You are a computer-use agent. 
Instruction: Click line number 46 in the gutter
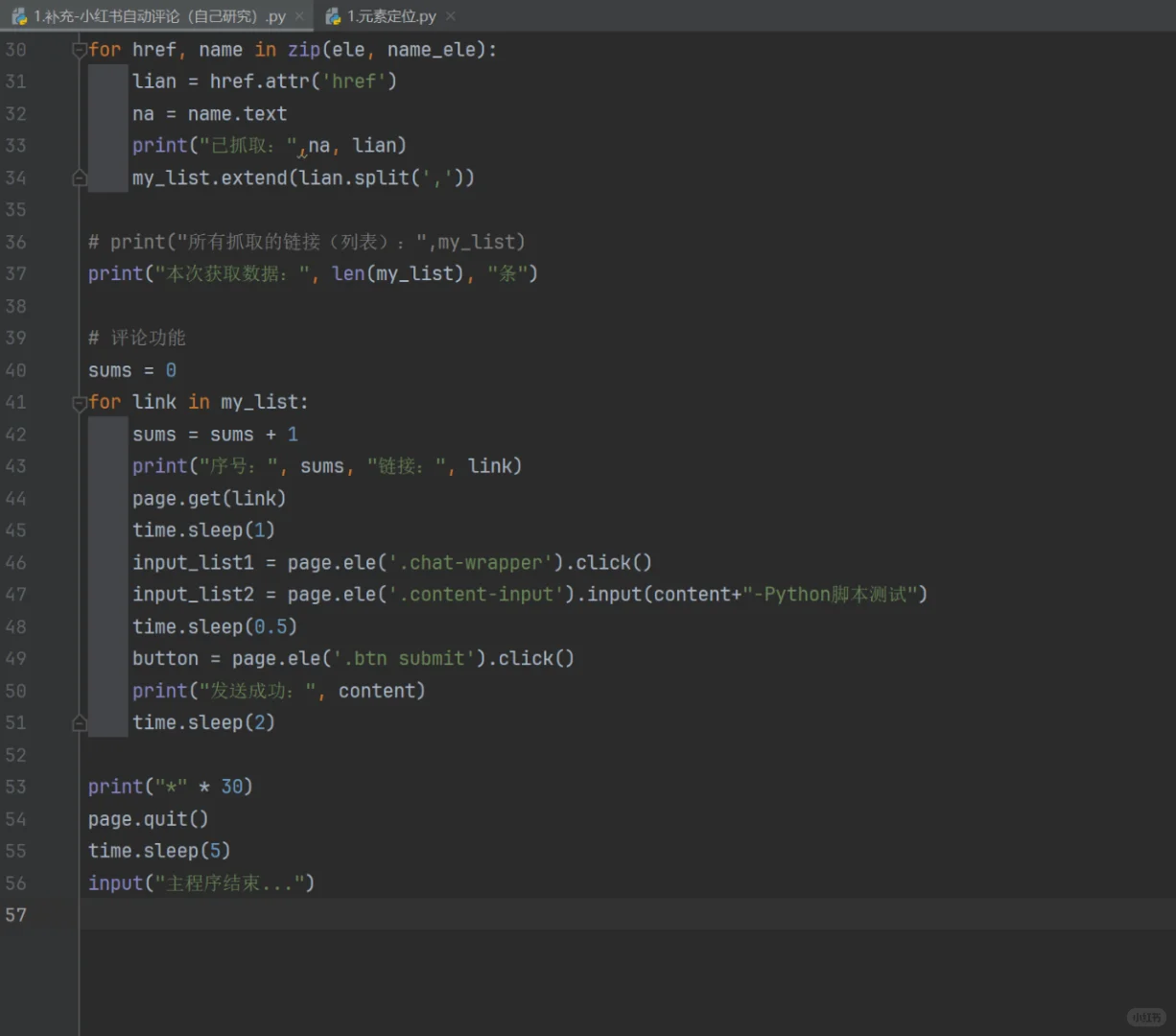pos(16,563)
